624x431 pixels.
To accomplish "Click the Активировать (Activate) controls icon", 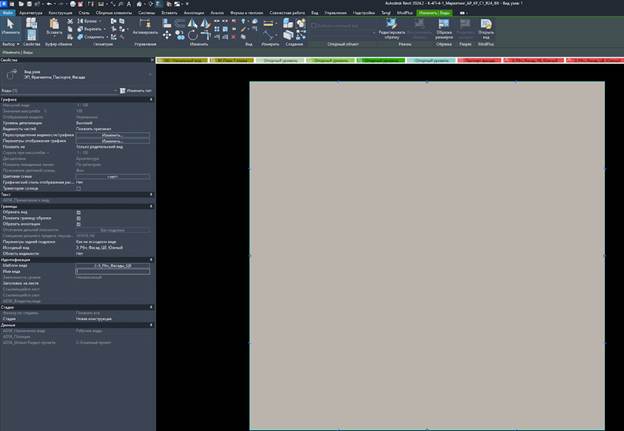I will (145, 25).
